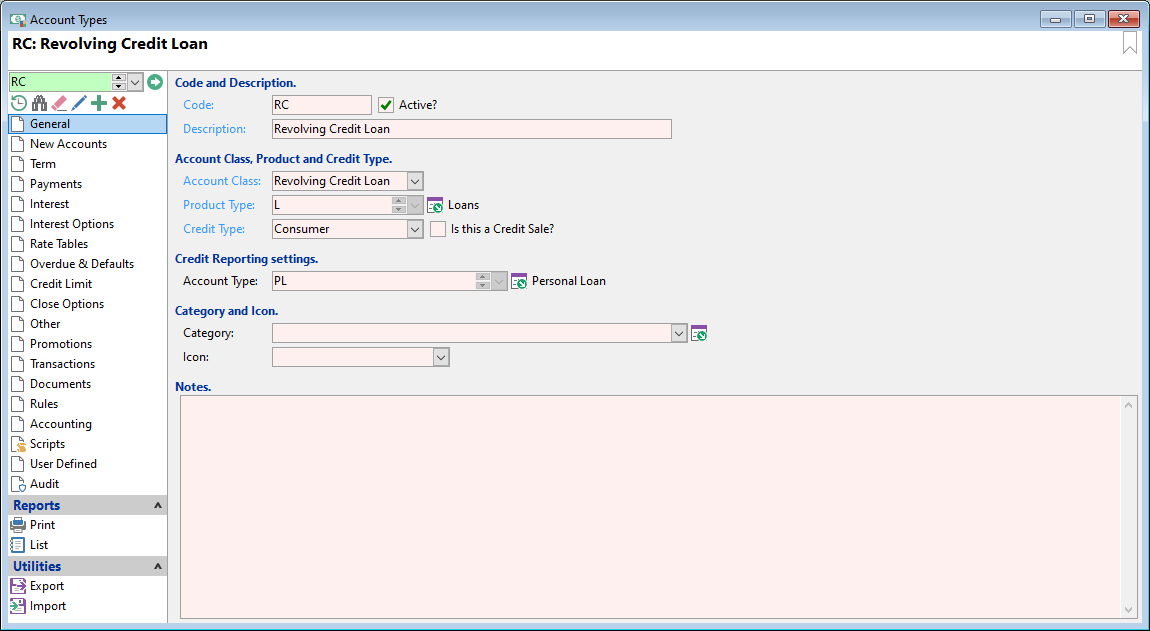
Task: Open the Product Type dropdown arrow
Action: click(x=415, y=205)
